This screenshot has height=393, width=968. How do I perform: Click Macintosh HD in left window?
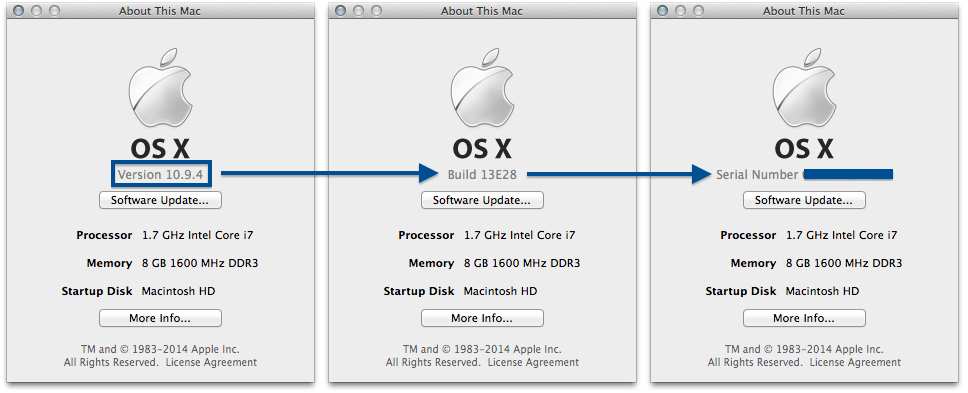(x=178, y=291)
